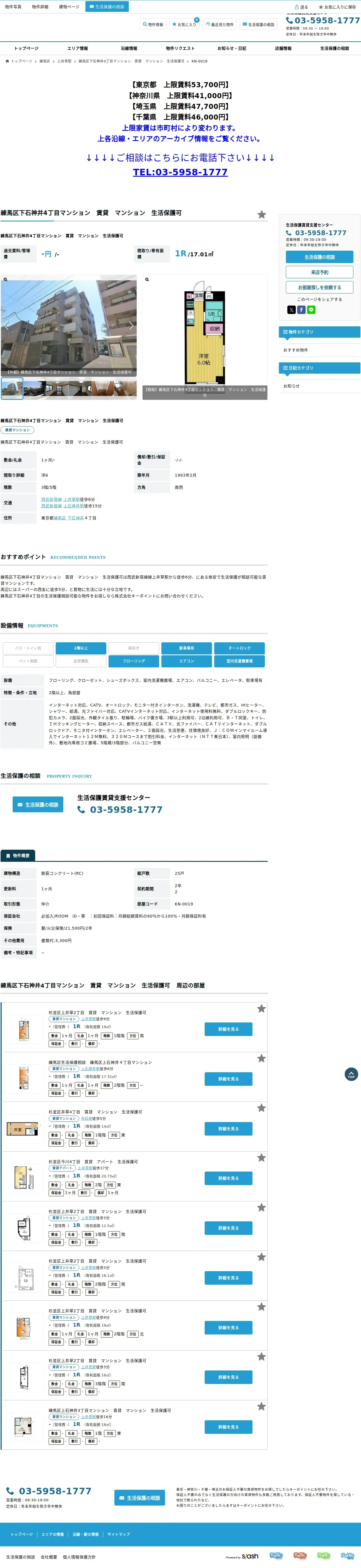Click the TOP scroll-up round button
Screen dimensions: 361x1568
[x=351, y=1074]
